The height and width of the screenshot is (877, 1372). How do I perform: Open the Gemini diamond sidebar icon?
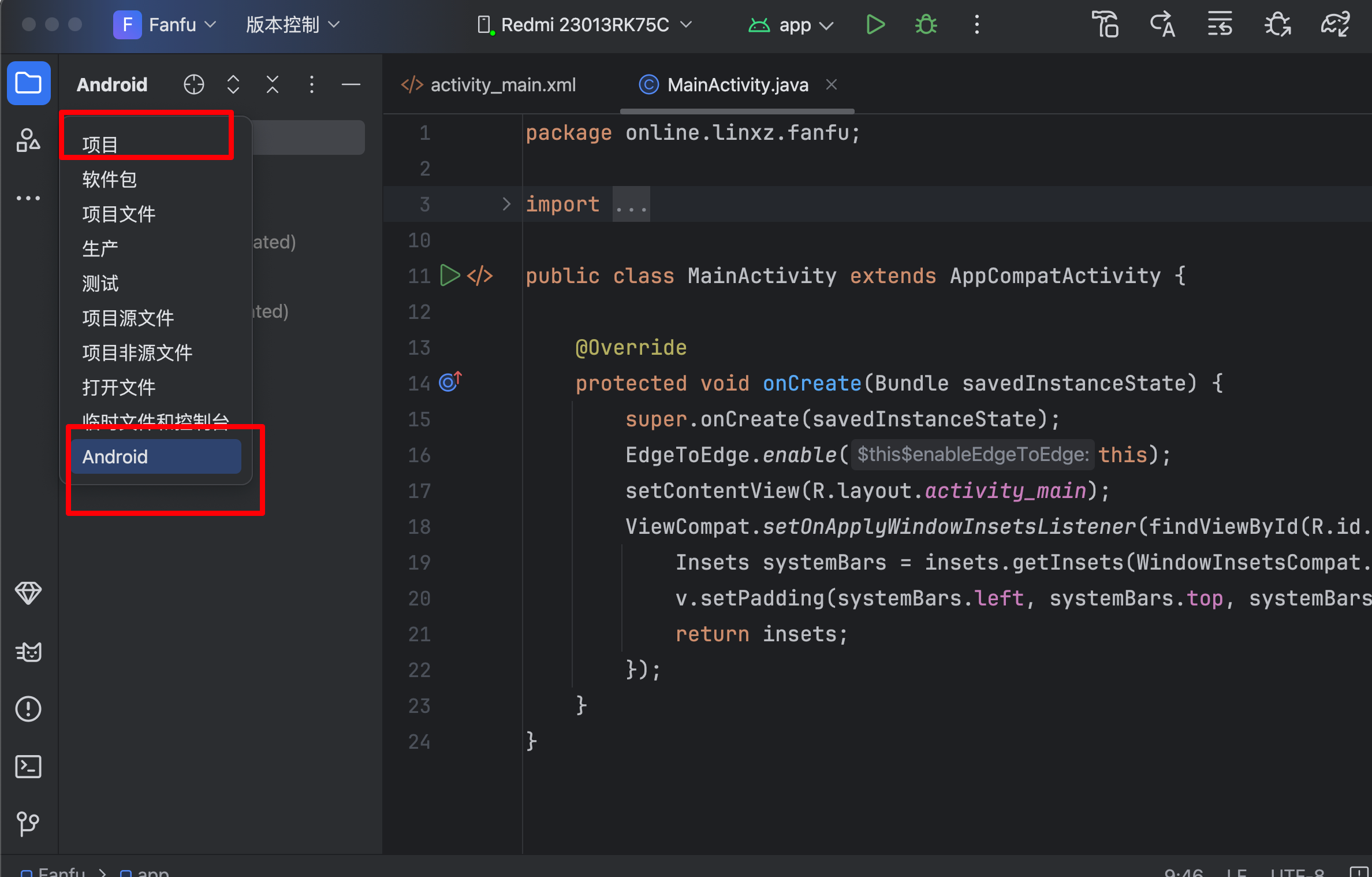click(28, 593)
